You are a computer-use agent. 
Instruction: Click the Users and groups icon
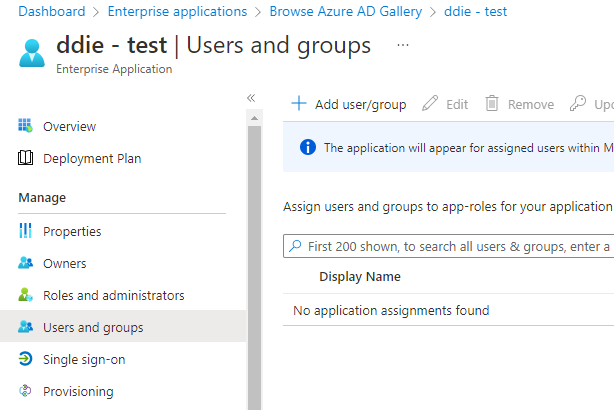[25, 326]
